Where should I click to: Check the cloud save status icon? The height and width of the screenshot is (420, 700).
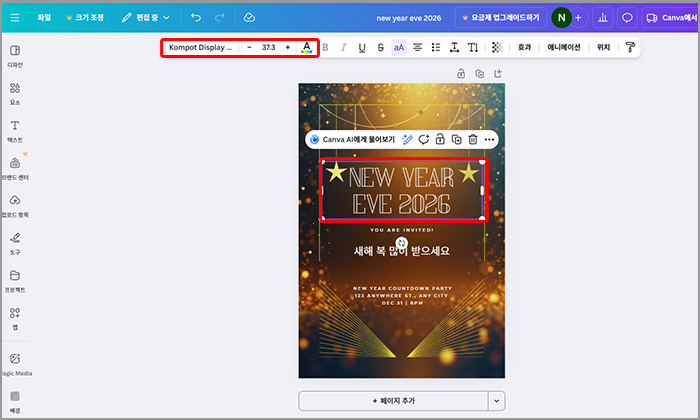pos(249,17)
